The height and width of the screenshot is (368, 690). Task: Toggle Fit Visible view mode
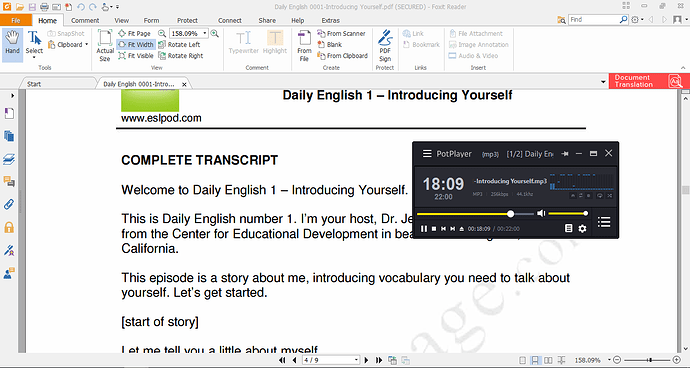(136, 56)
